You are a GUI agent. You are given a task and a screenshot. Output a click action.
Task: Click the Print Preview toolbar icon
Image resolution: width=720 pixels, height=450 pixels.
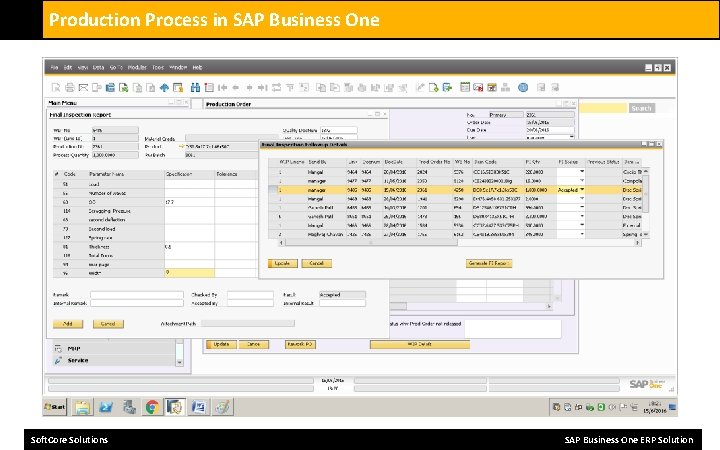pyautogui.click(x=56, y=87)
